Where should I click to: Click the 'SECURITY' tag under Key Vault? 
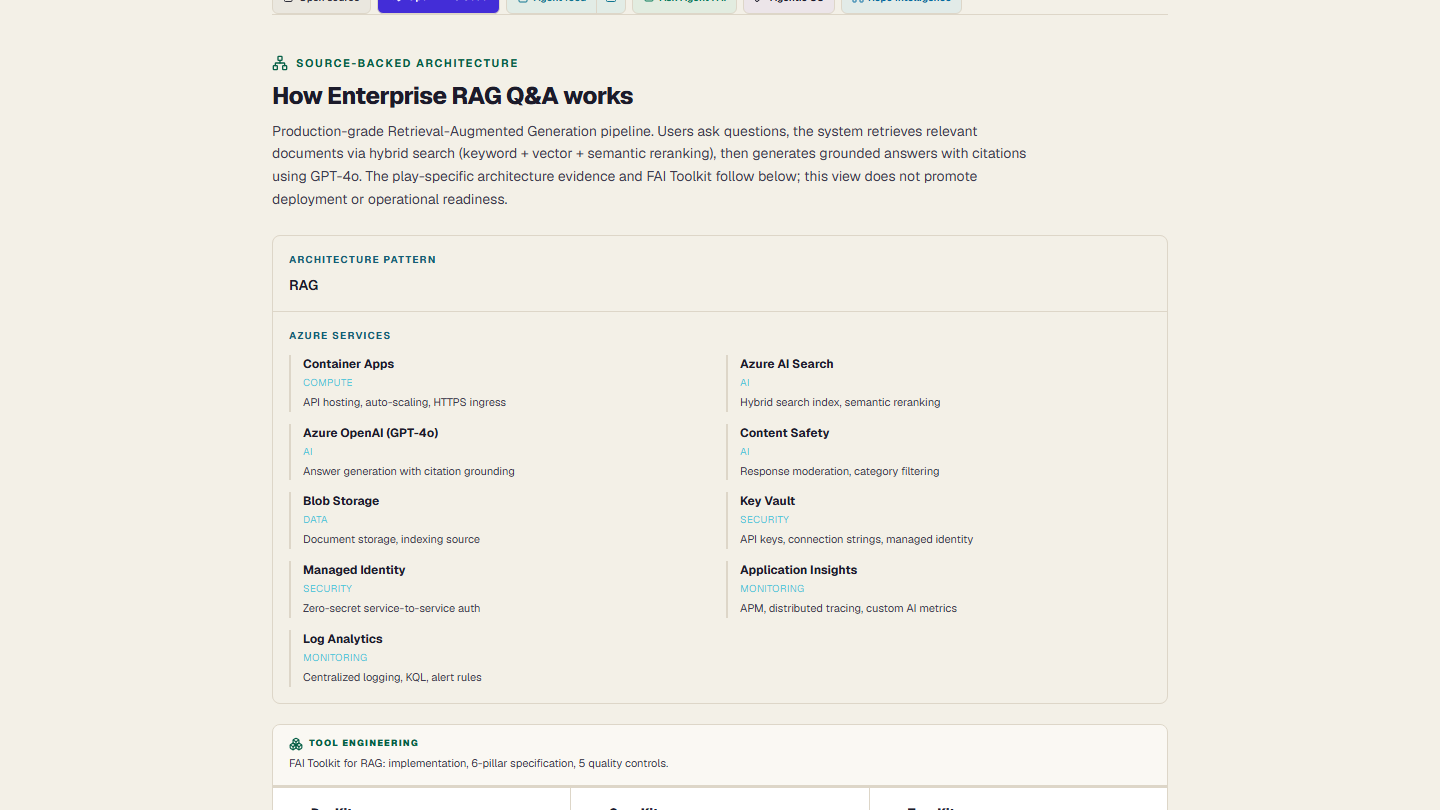(765, 520)
